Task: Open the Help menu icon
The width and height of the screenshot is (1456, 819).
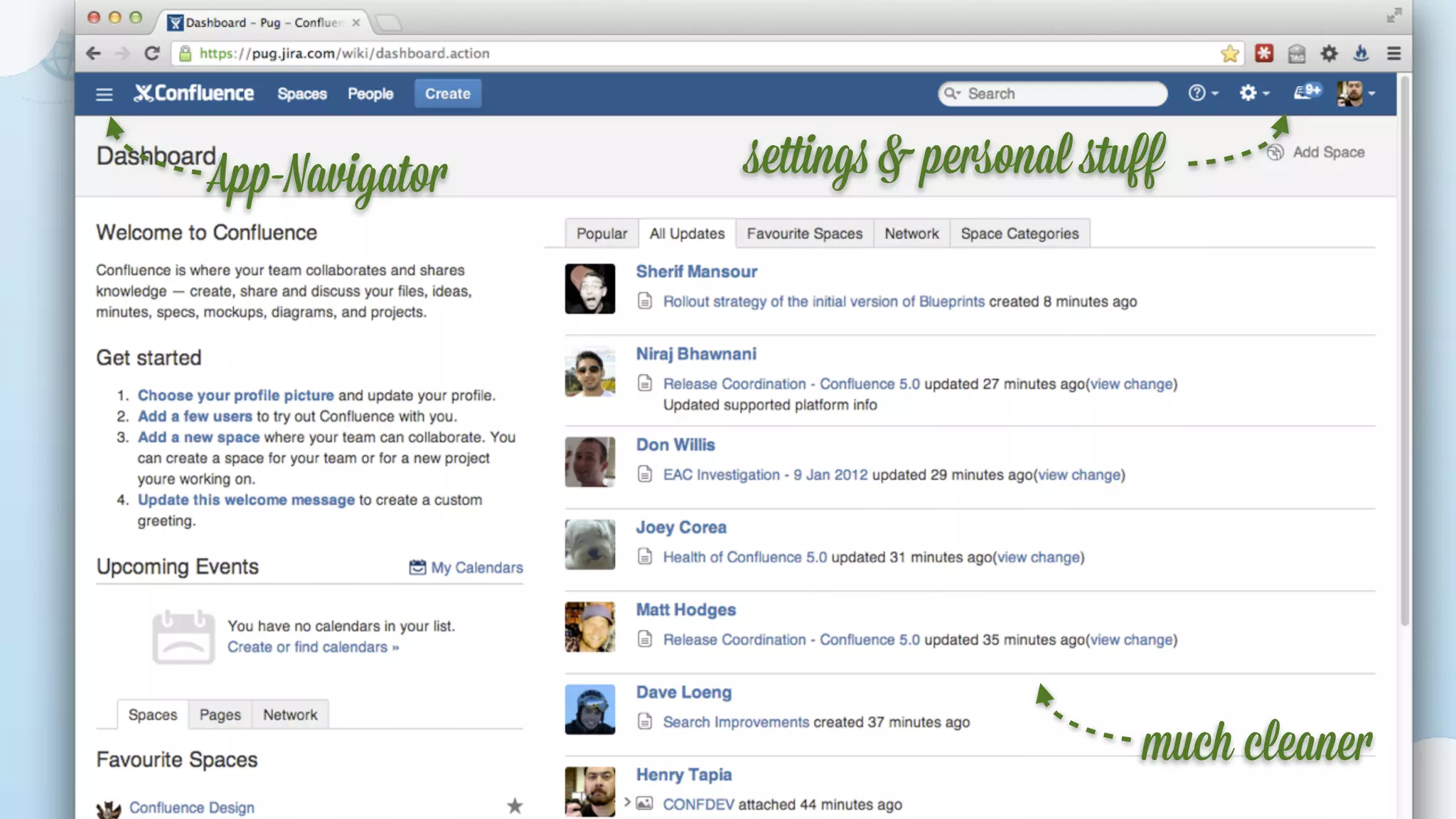Action: [1203, 93]
